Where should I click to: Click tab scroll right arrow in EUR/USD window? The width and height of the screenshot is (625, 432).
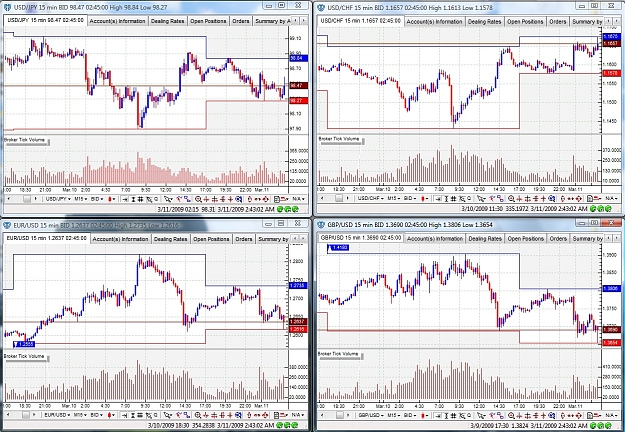[303, 239]
